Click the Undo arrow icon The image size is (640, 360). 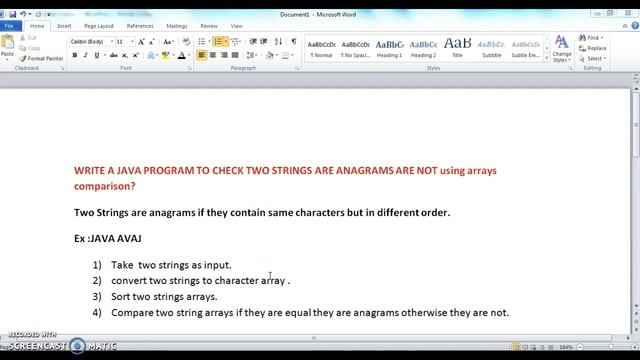coord(23,14)
